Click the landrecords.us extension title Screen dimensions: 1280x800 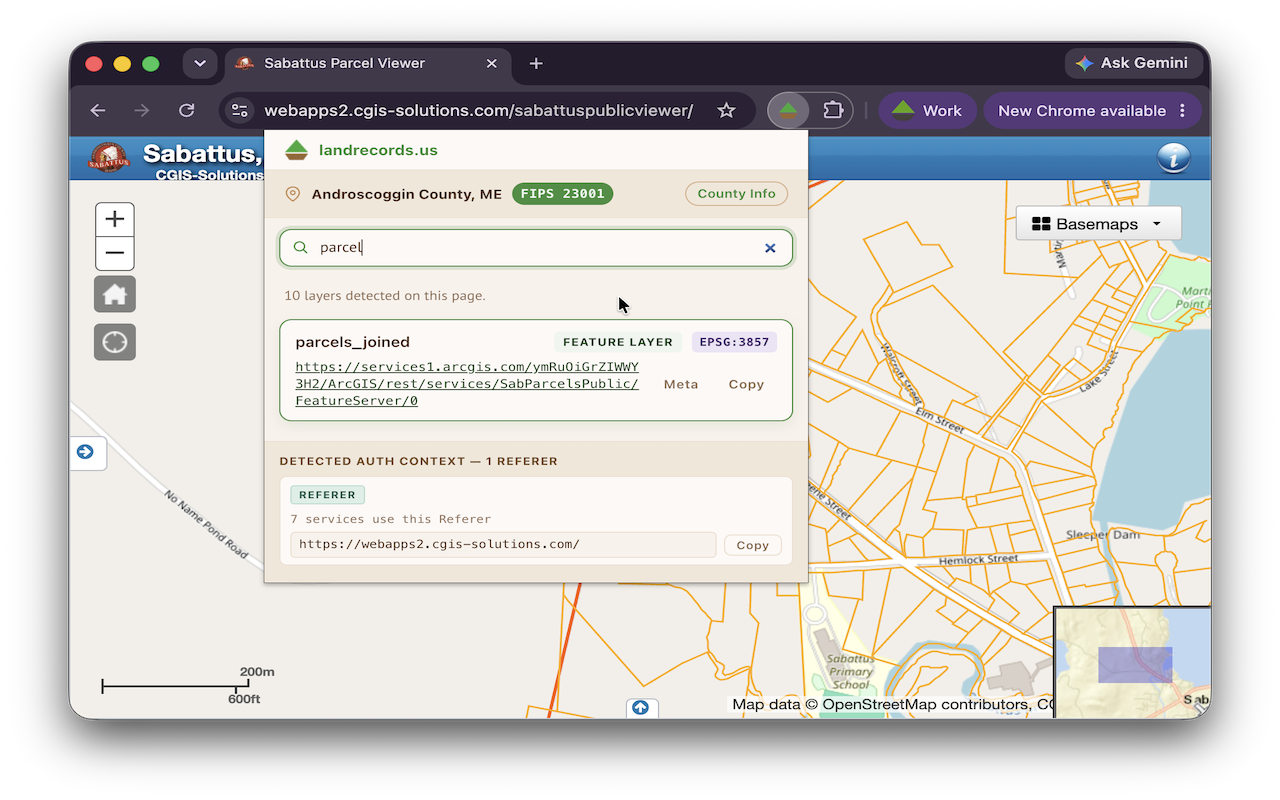378,150
